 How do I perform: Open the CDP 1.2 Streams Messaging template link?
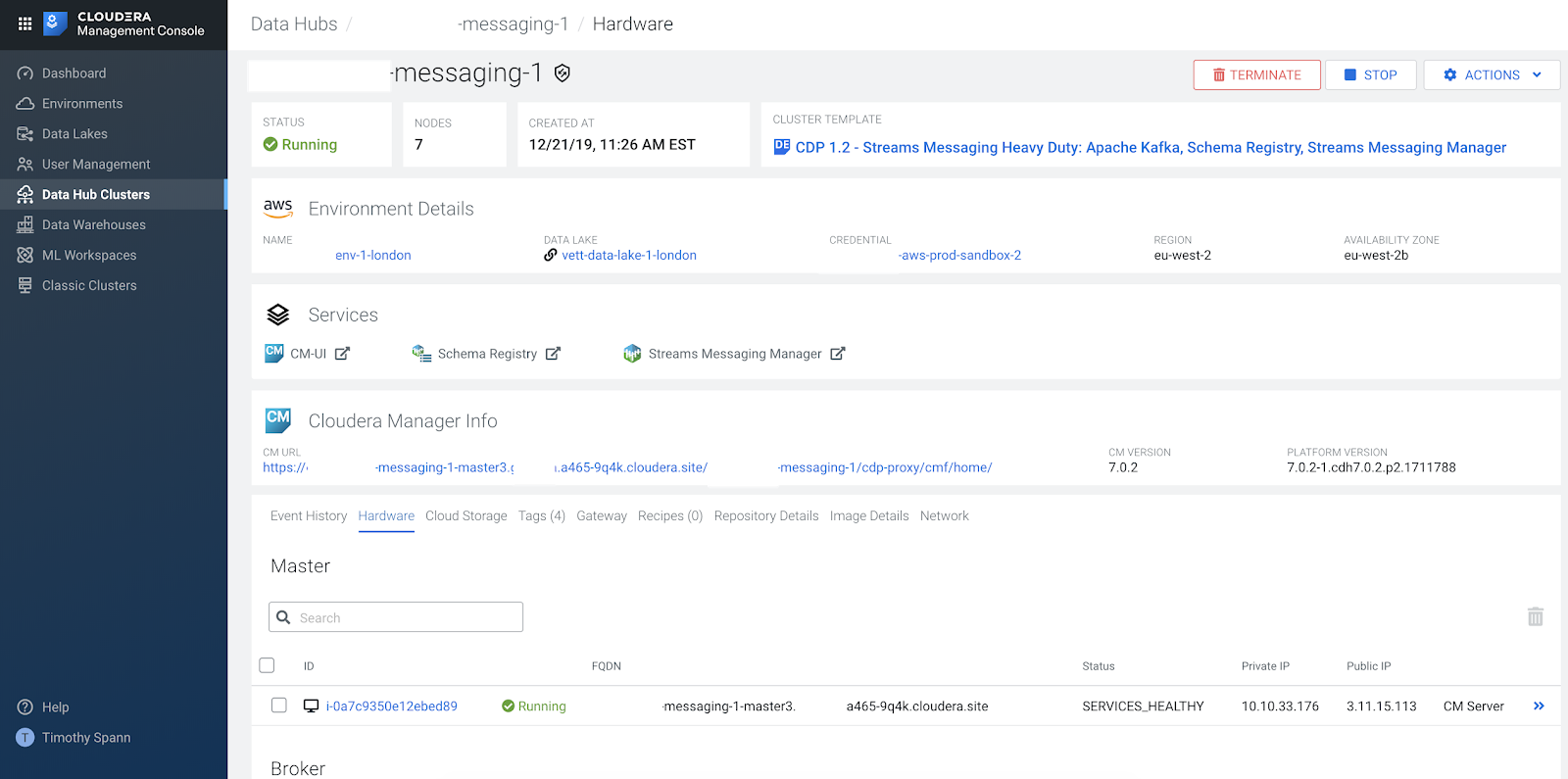[x=1151, y=148]
